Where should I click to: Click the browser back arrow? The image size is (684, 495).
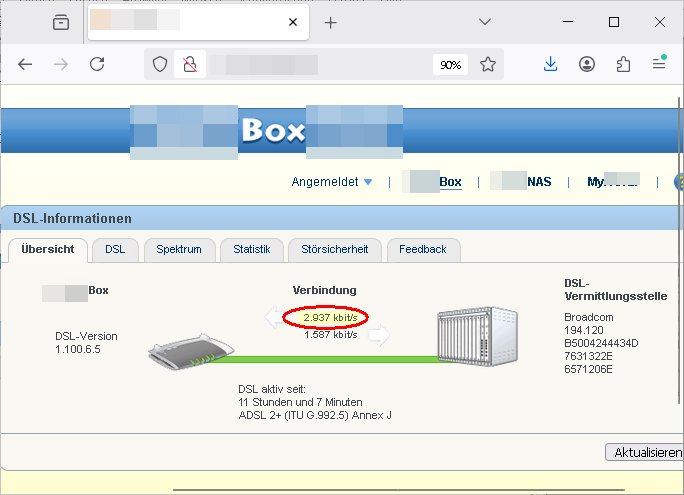(x=25, y=64)
